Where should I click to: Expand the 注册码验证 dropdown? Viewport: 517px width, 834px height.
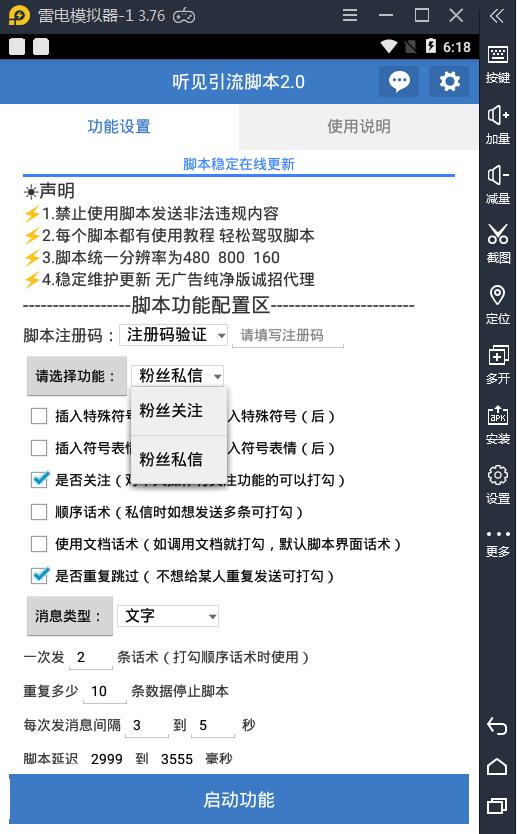click(x=174, y=335)
